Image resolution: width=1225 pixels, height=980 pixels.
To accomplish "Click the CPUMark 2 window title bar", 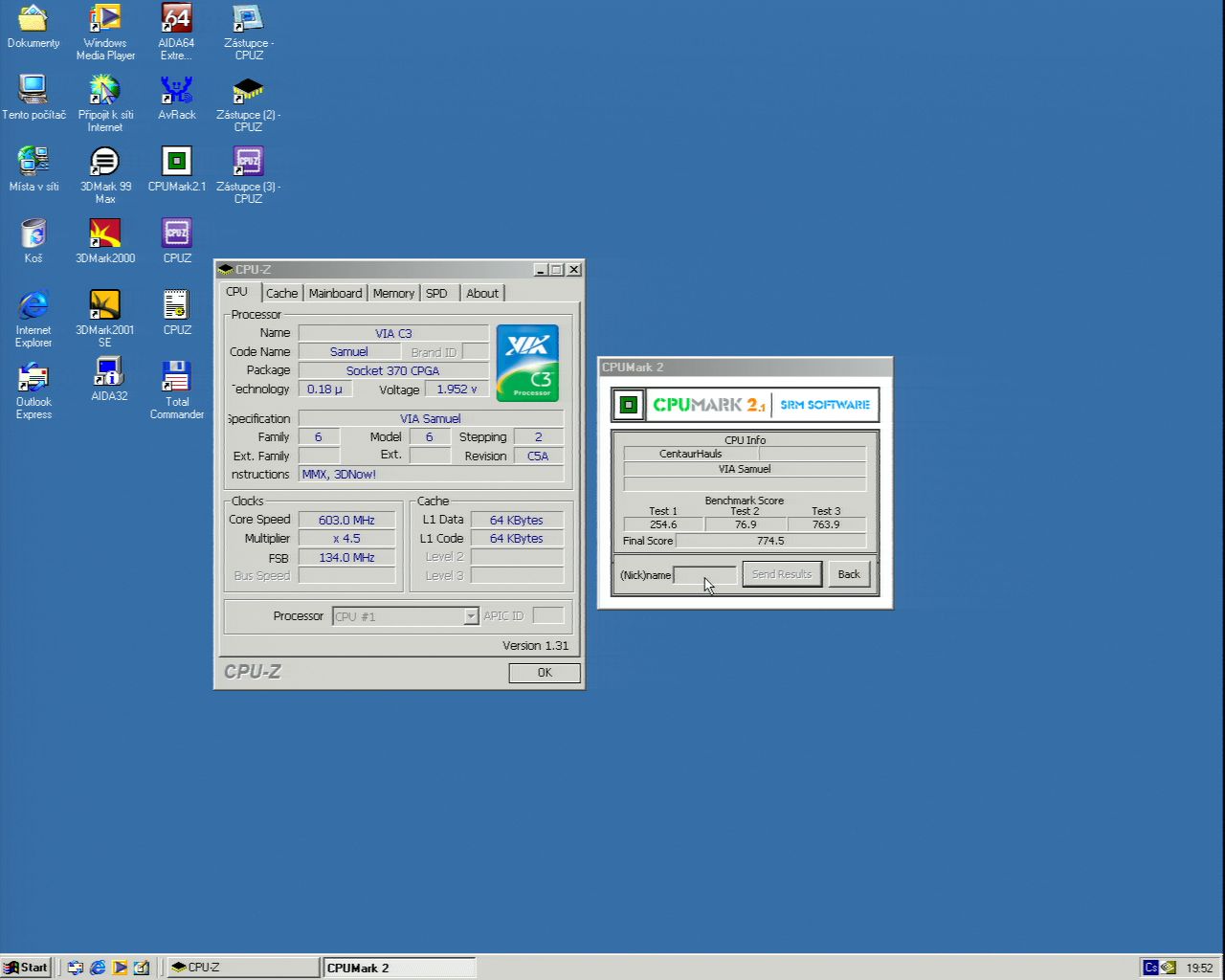I will click(745, 367).
